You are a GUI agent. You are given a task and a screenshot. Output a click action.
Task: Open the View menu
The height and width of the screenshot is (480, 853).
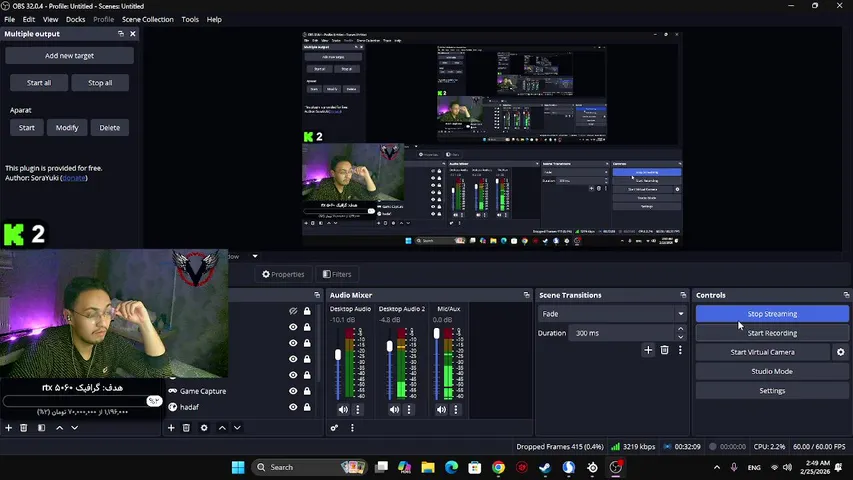click(51, 19)
